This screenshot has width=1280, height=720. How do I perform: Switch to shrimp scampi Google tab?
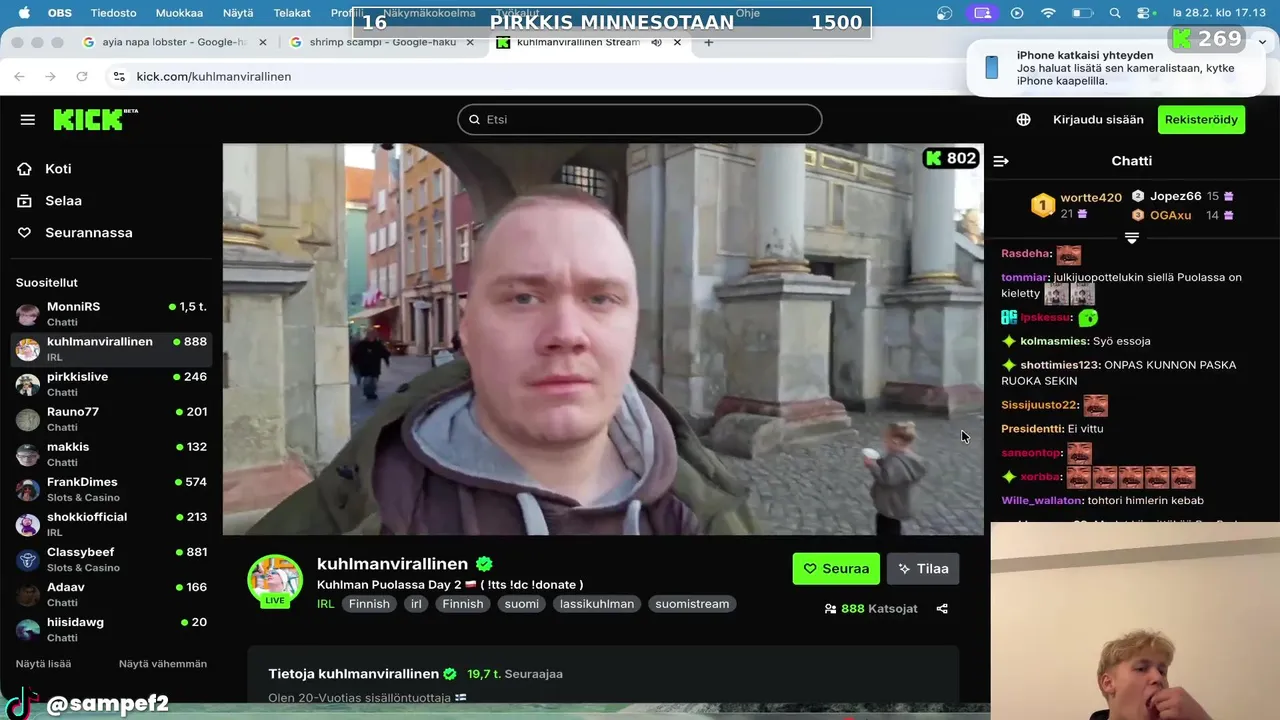382,43
